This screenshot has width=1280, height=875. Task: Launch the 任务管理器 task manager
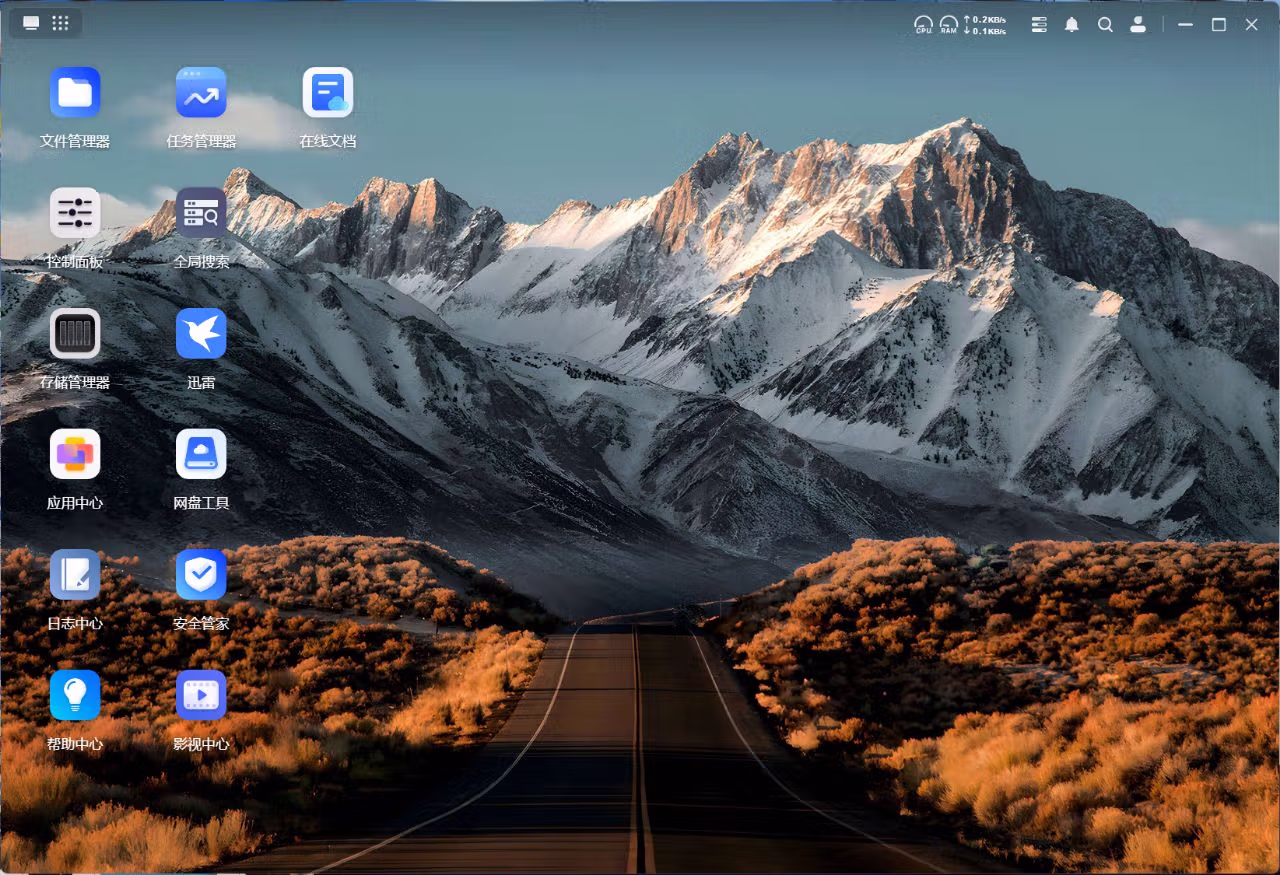click(201, 93)
